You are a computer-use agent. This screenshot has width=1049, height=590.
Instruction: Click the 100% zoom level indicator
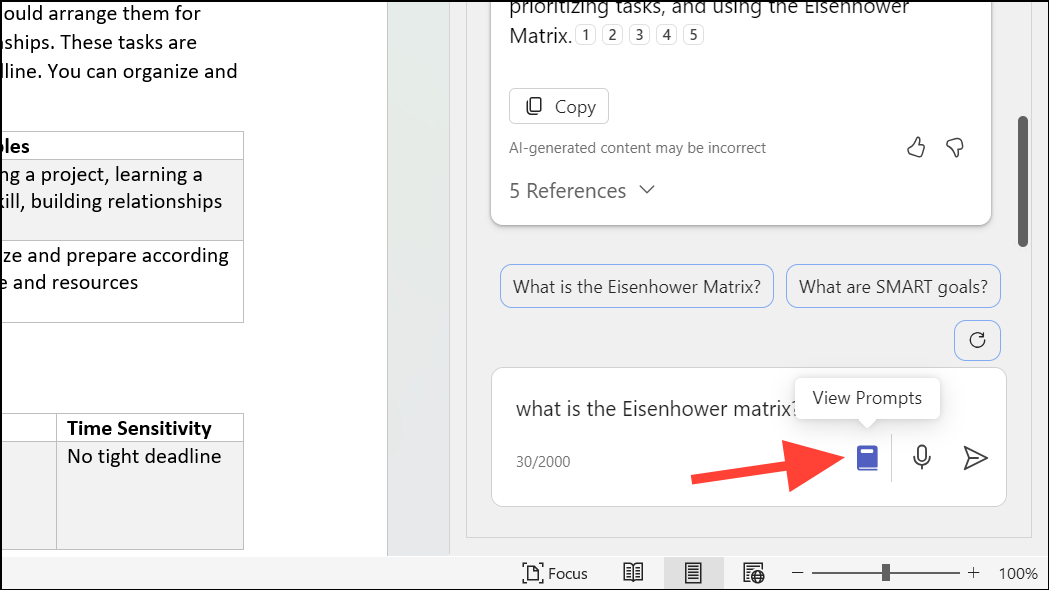pyautogui.click(x=1018, y=572)
